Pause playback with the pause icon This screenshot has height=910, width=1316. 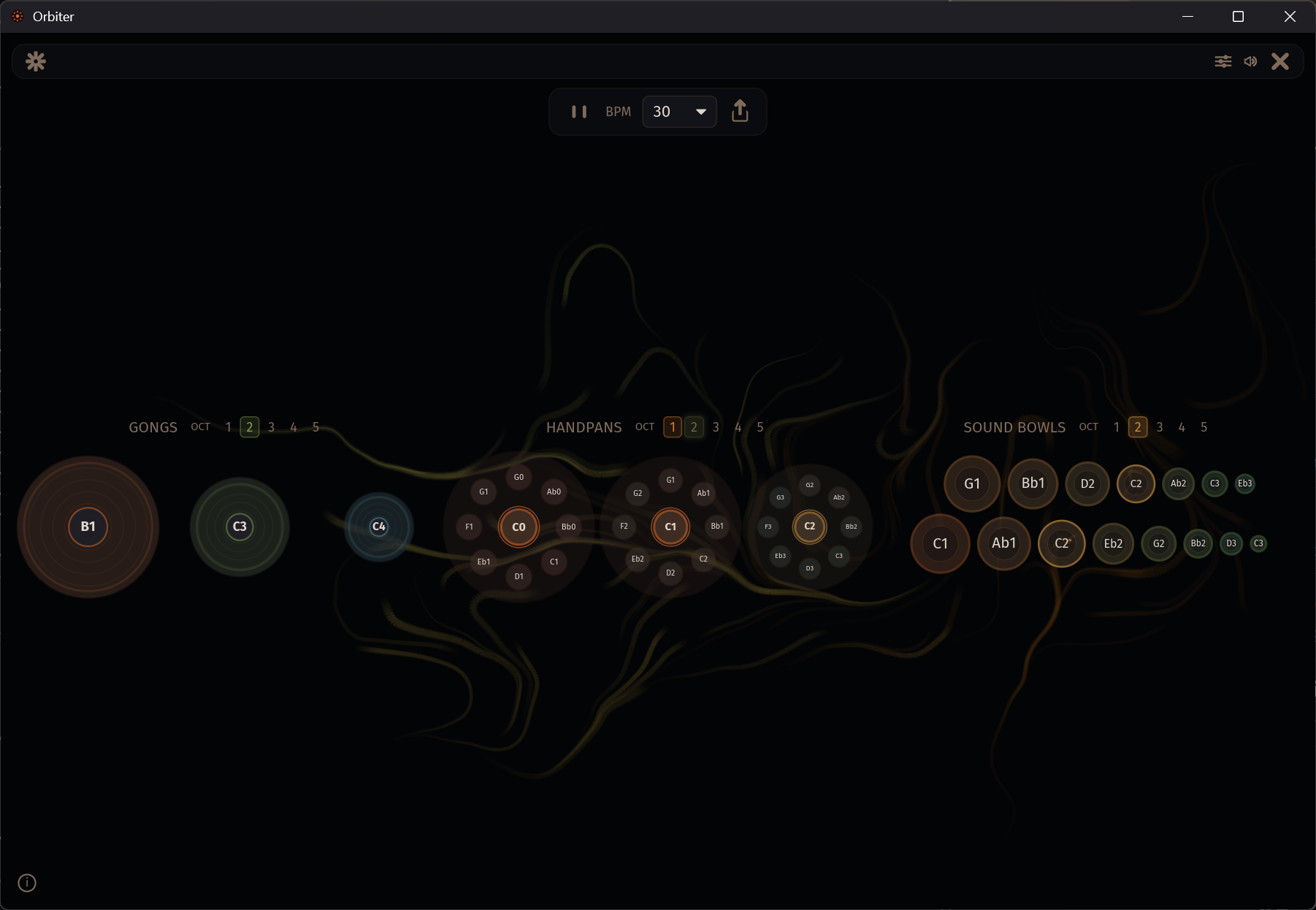point(578,111)
